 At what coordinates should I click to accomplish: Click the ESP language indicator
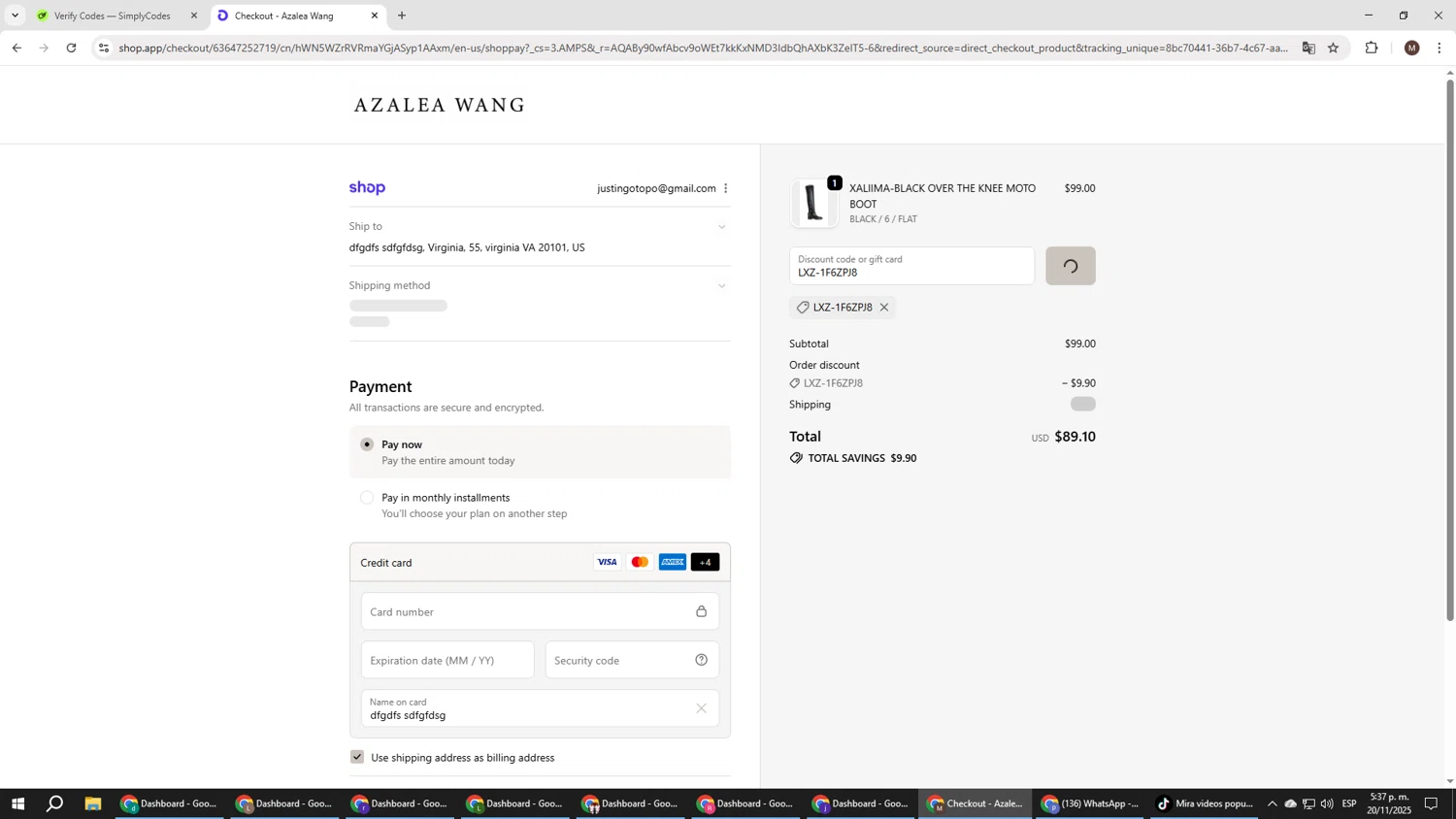tap(1349, 803)
